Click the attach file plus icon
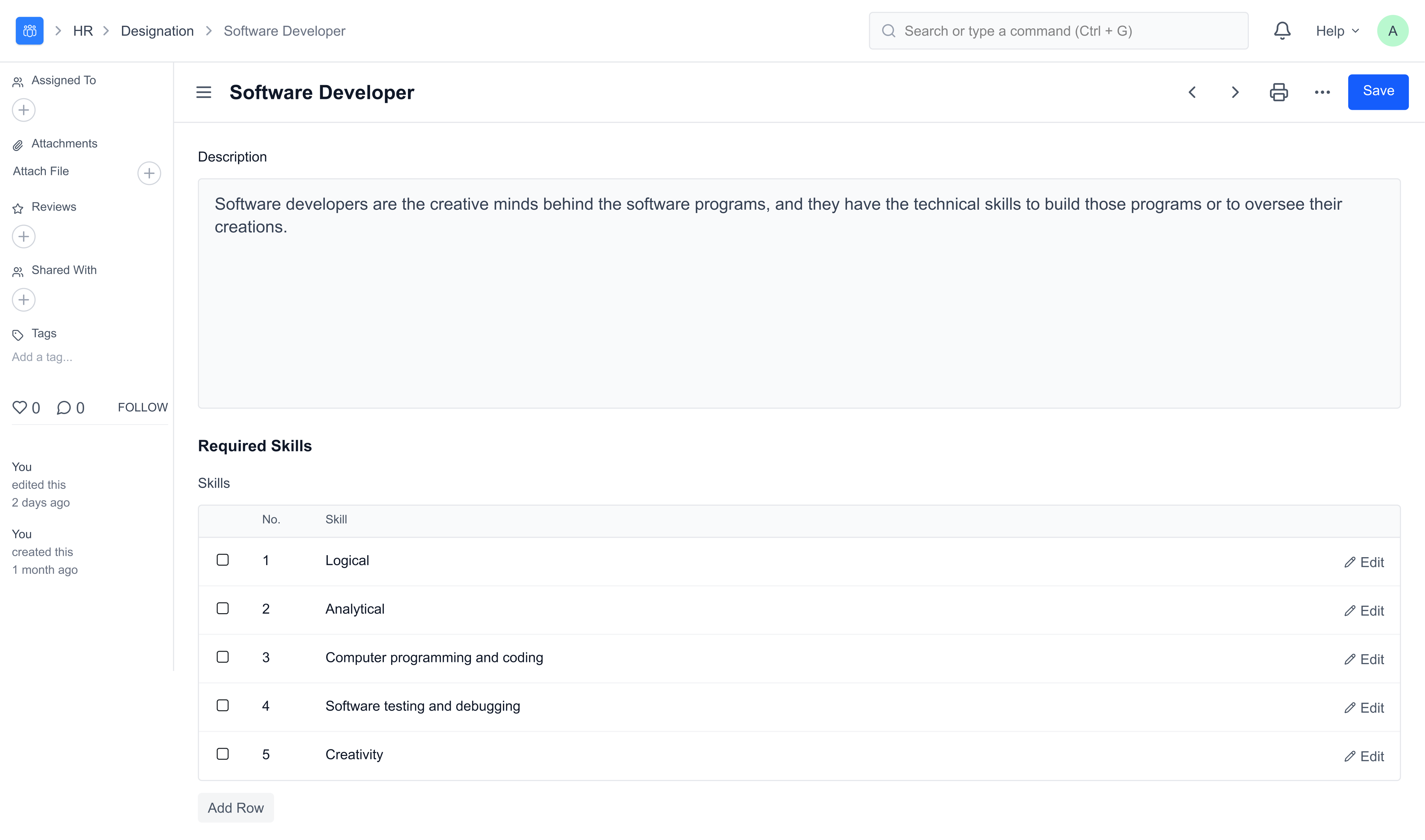Viewport: 1425px width, 840px height. point(149,173)
